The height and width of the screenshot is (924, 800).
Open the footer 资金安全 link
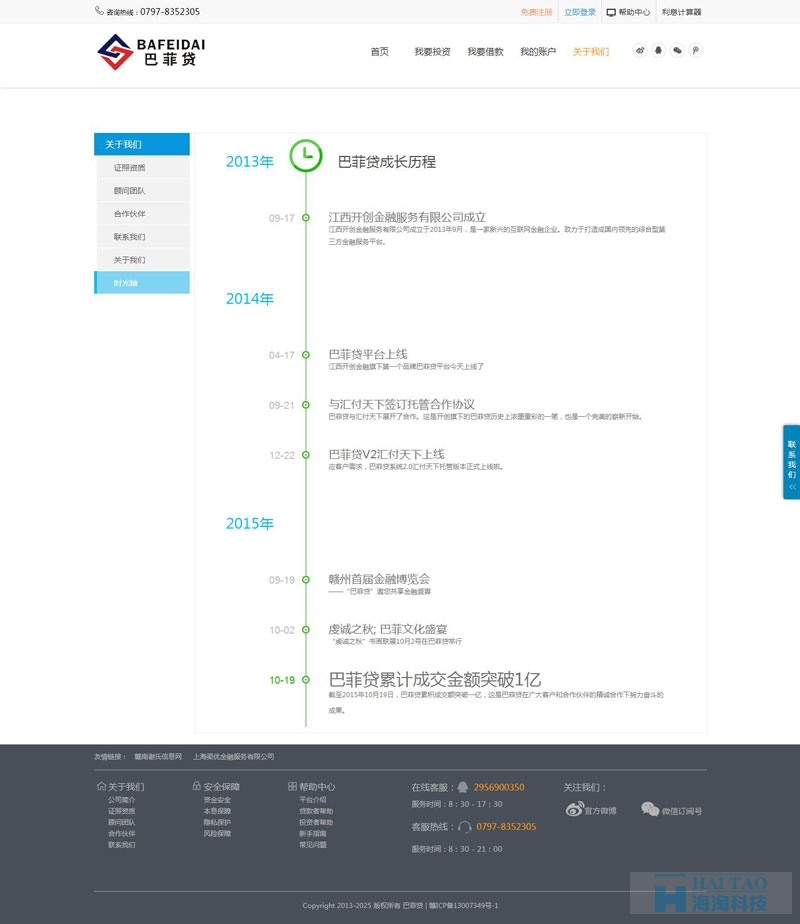pos(217,800)
